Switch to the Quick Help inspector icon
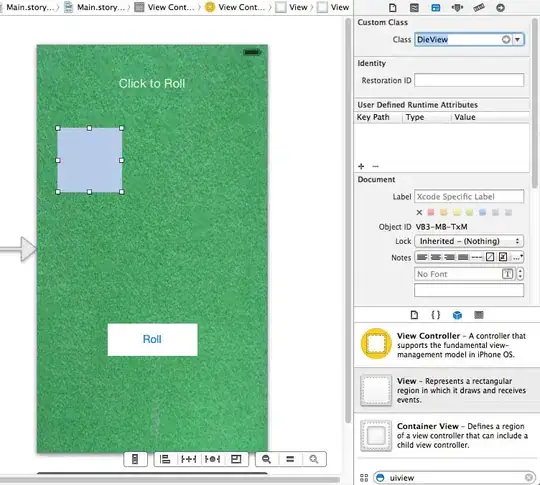540x485 pixels. [414, 8]
